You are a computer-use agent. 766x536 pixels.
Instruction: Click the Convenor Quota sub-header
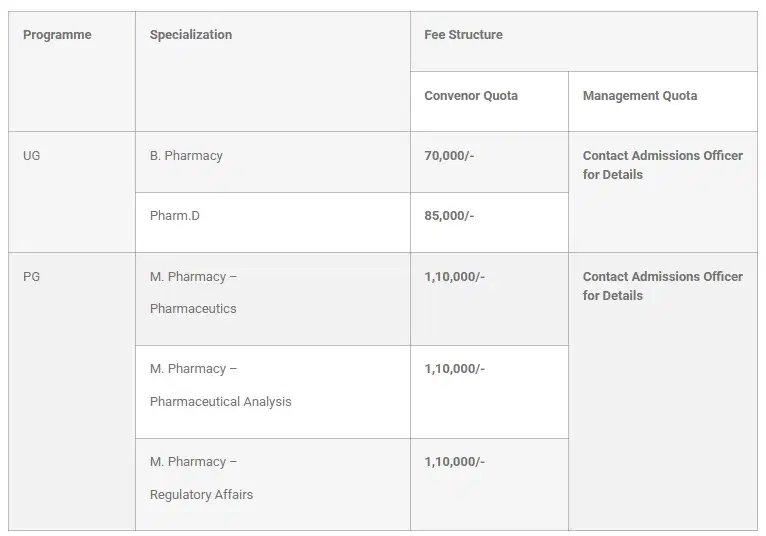point(471,96)
